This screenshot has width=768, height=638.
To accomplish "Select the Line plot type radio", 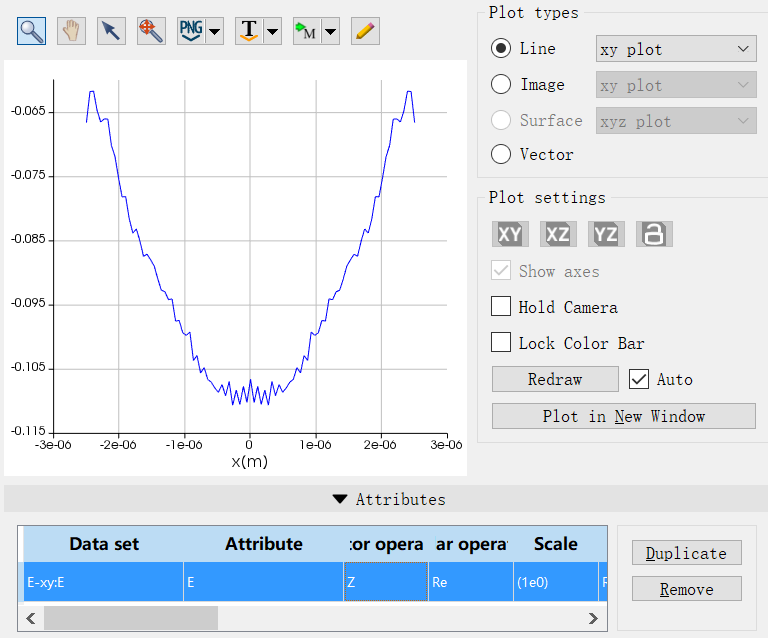I will click(x=501, y=48).
